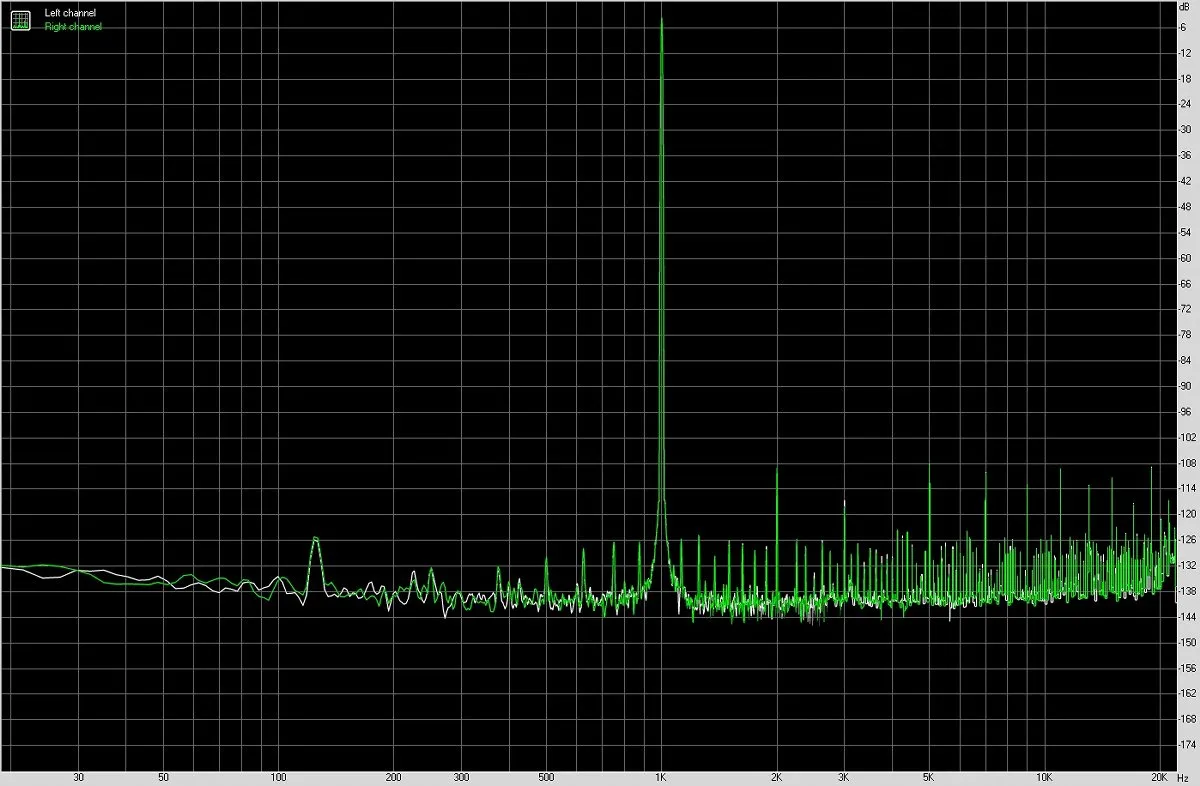1200x786 pixels.
Task: Click the "-12" dB axis value
Action: click(x=1185, y=53)
